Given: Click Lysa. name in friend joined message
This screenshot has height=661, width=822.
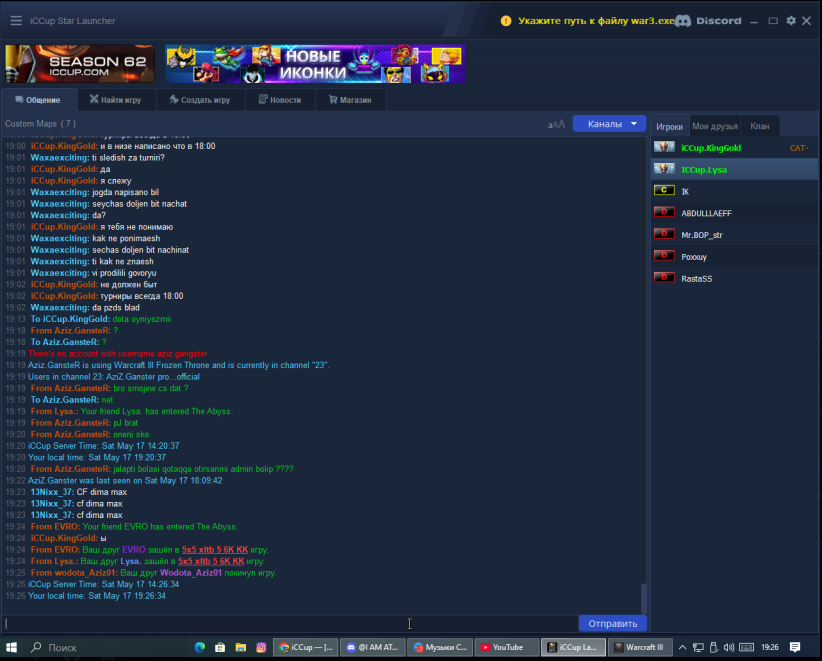Looking at the screenshot, I should 131,561.
